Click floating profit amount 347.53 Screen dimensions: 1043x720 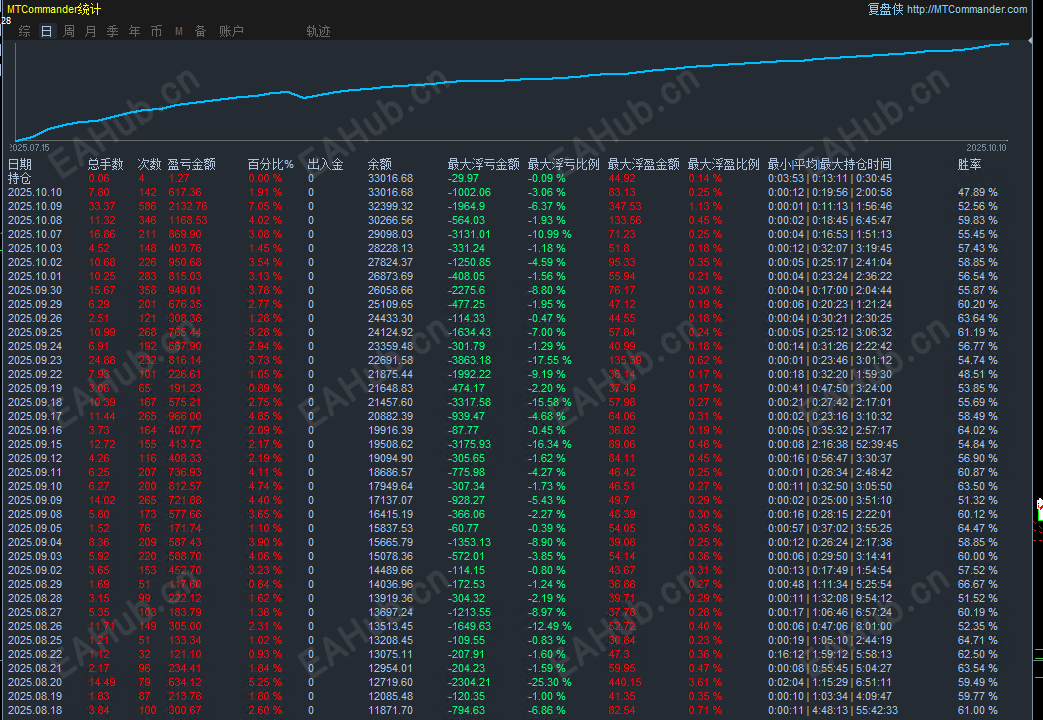point(625,206)
